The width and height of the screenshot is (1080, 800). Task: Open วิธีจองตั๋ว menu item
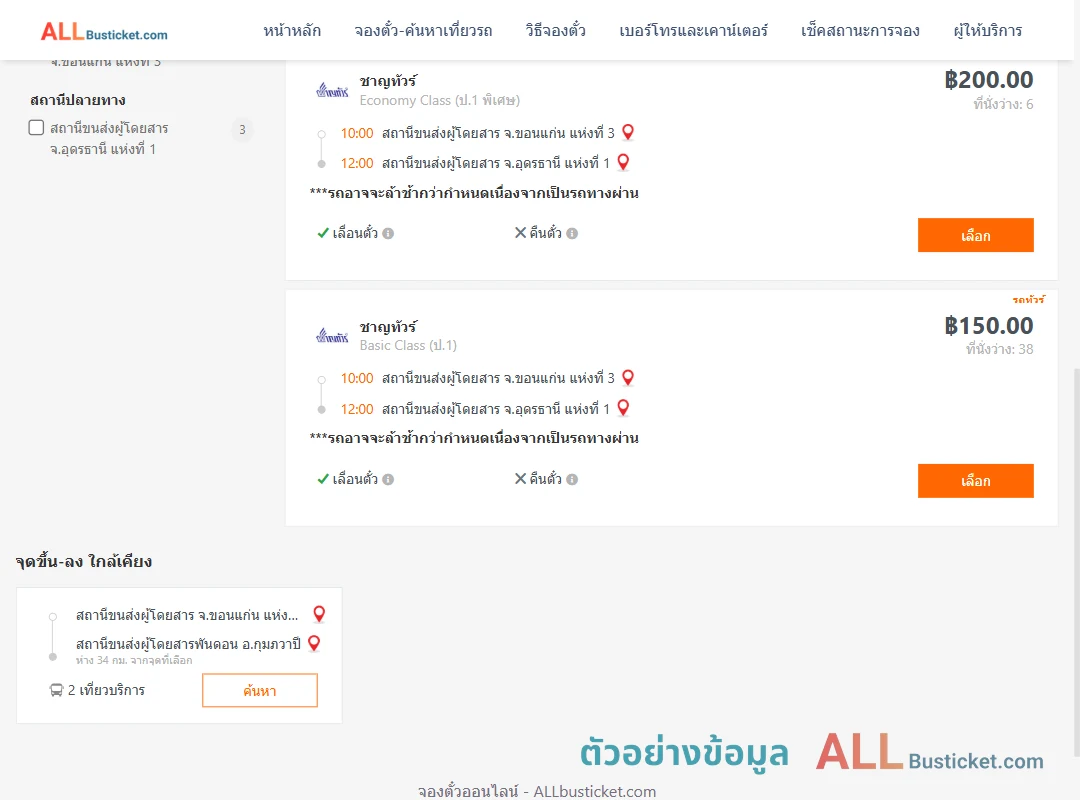coord(555,30)
